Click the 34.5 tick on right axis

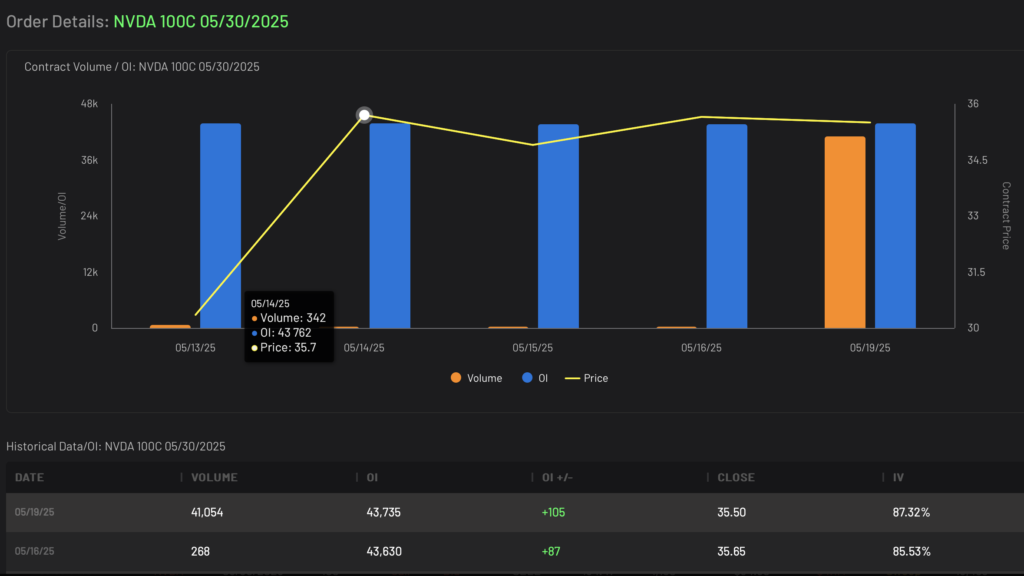coord(977,160)
